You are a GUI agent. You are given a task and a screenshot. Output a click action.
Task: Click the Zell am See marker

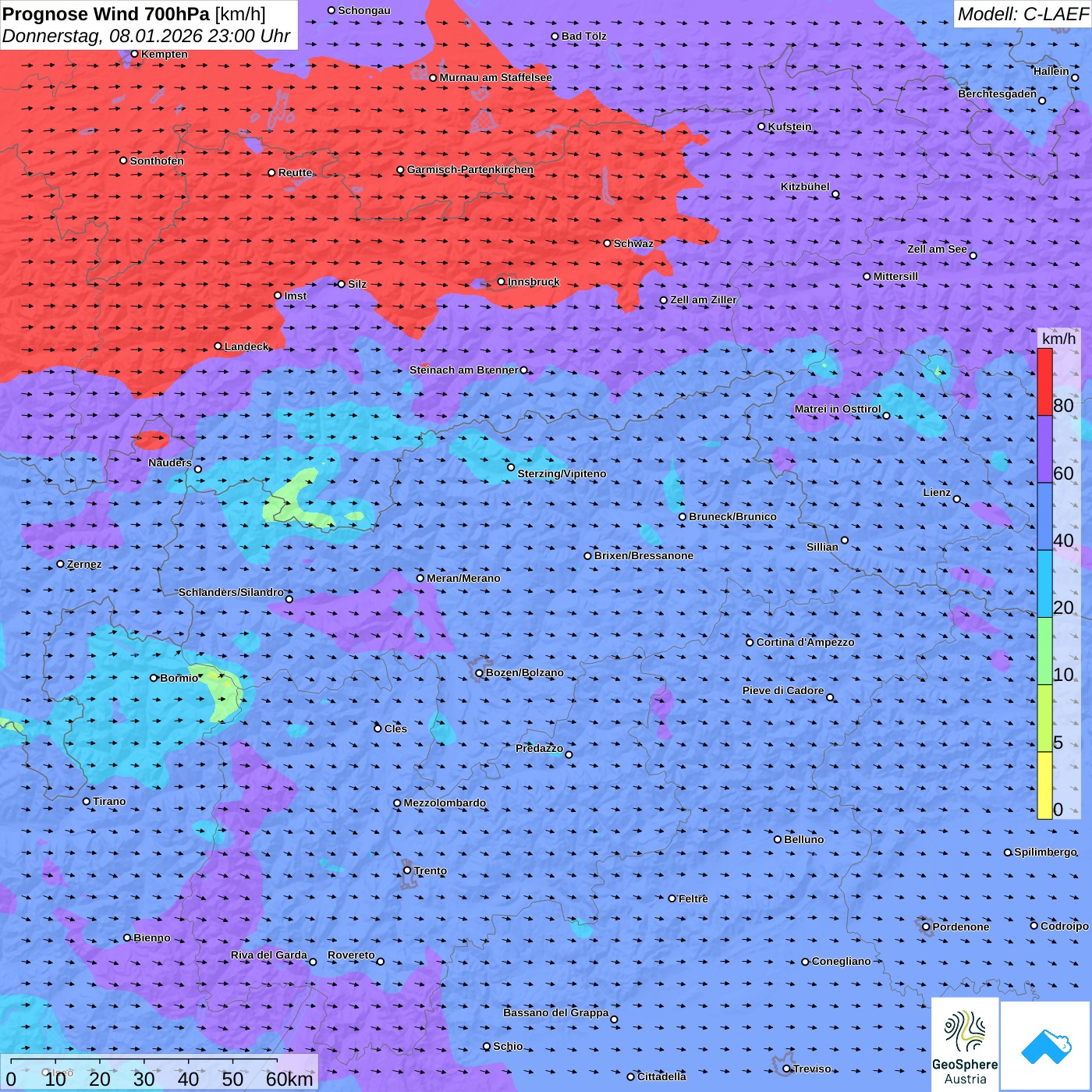tap(973, 255)
